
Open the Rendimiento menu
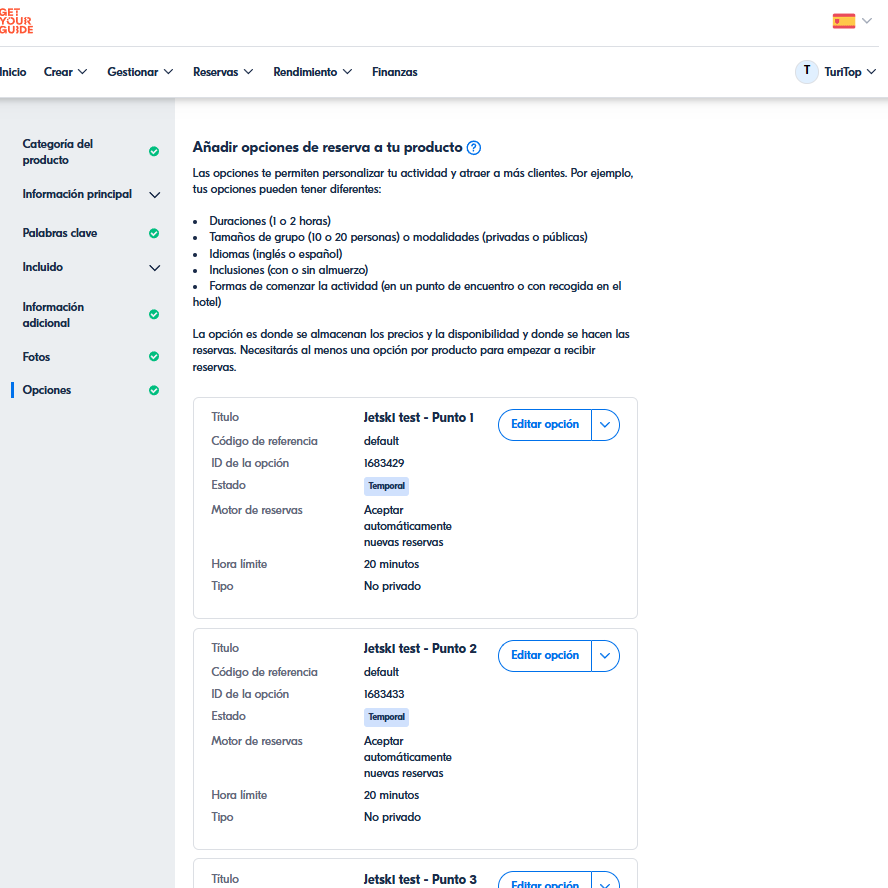click(x=312, y=72)
